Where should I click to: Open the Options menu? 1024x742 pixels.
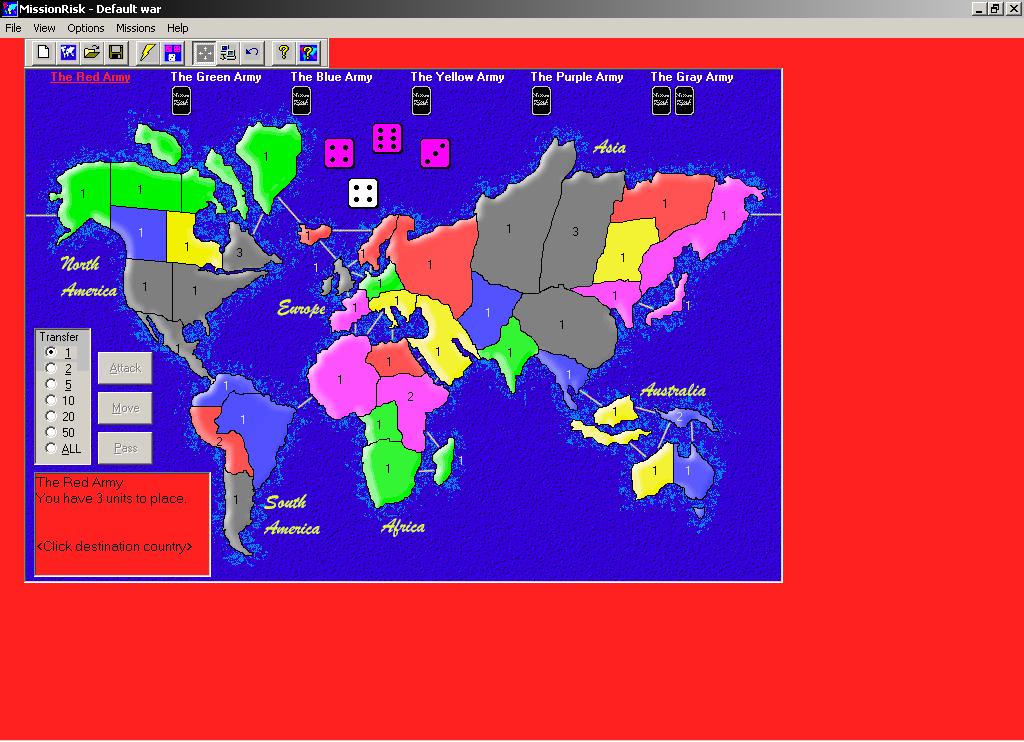tap(86, 28)
